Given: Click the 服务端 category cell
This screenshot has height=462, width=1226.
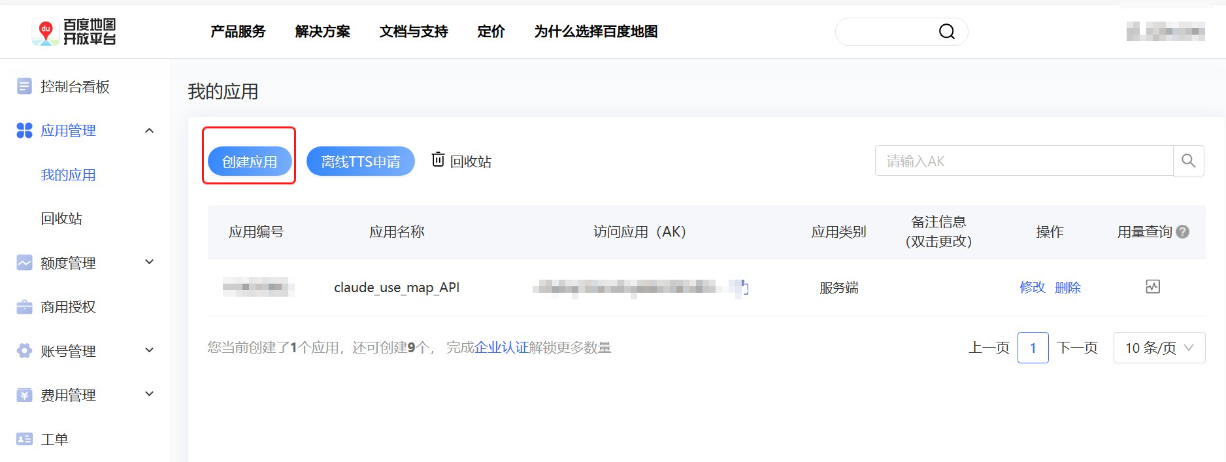Looking at the screenshot, I should click(x=839, y=288).
